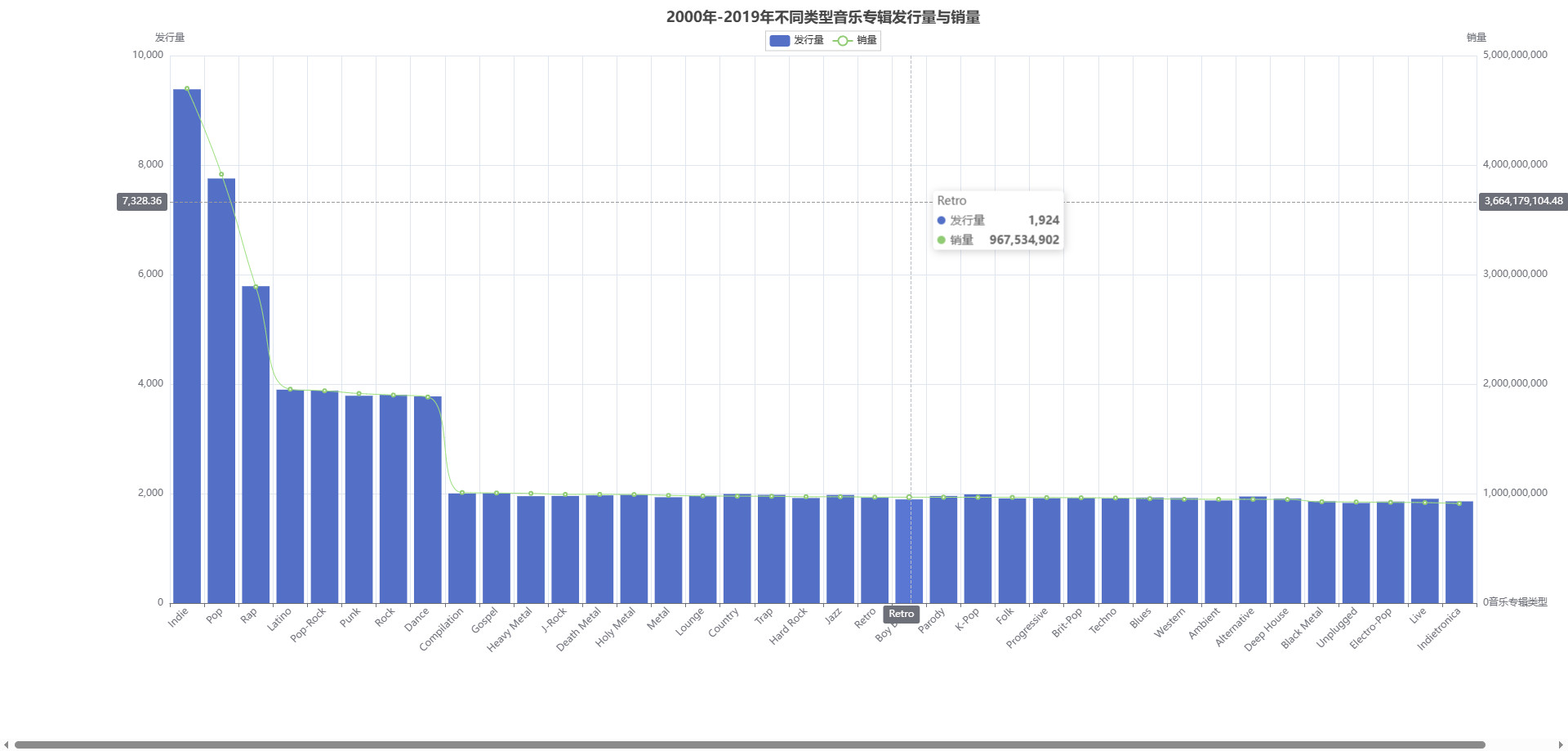Click the Rap bar
Viewport: 1568px width, 751px height.
(x=256, y=445)
